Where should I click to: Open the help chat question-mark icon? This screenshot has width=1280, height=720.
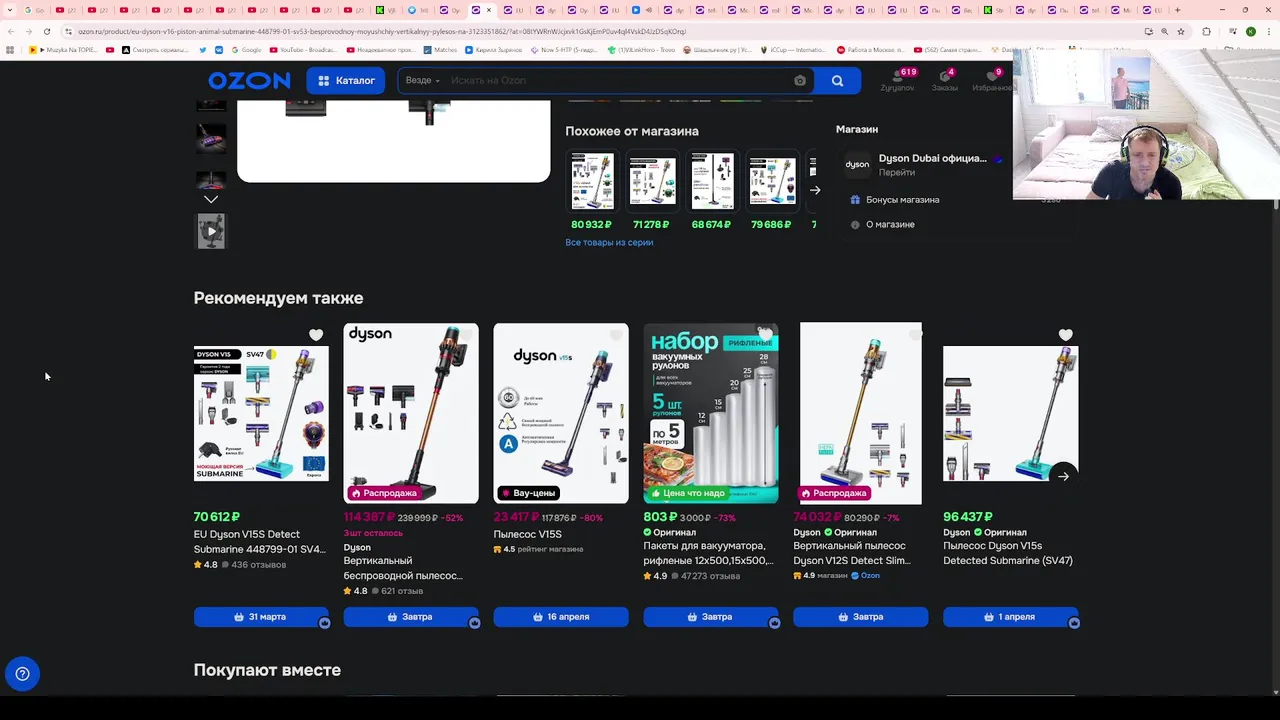tap(22, 674)
